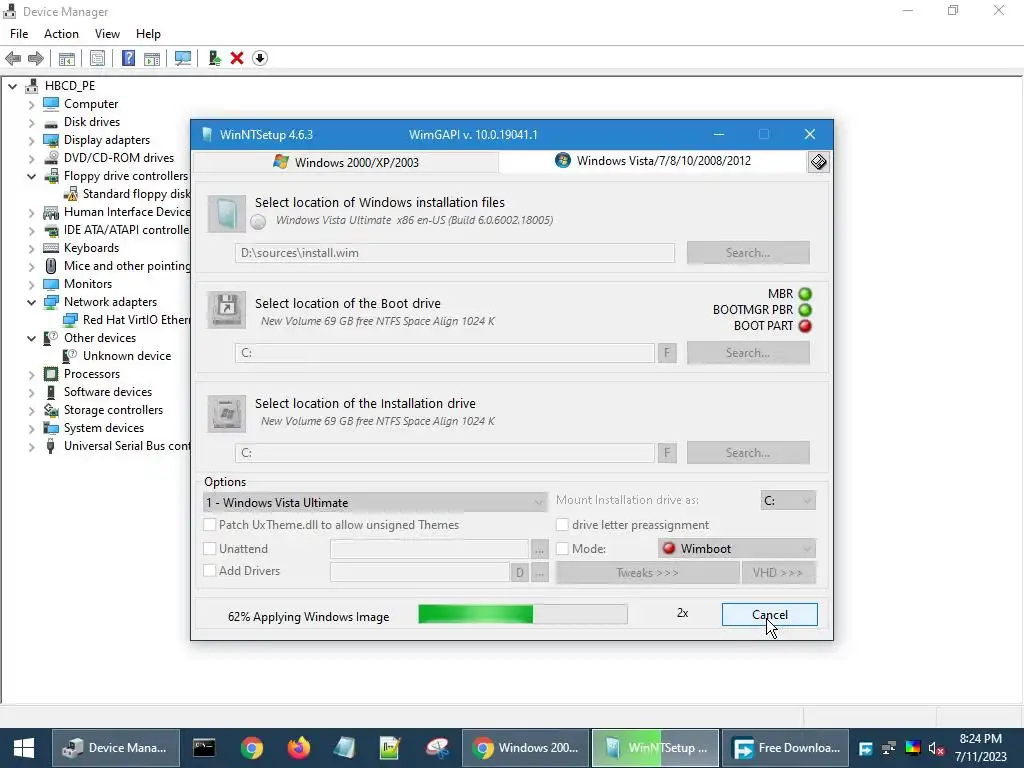Open the Windows Start button

(x=24, y=748)
